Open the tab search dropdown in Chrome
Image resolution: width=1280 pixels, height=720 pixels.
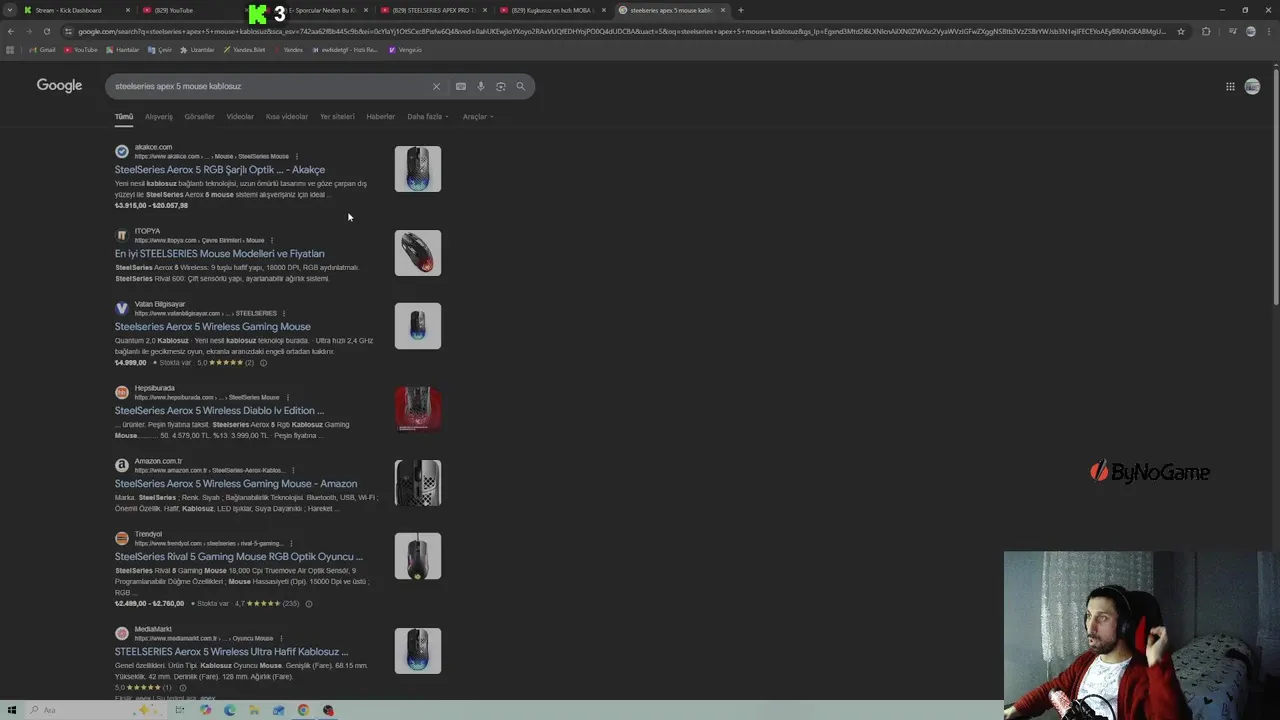(11, 10)
